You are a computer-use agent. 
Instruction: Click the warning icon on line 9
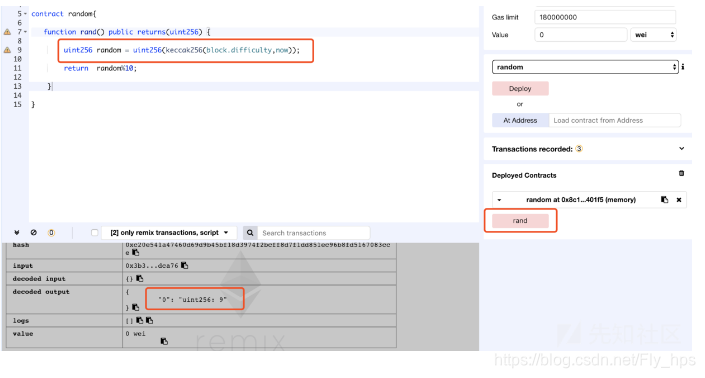[x=7, y=50]
